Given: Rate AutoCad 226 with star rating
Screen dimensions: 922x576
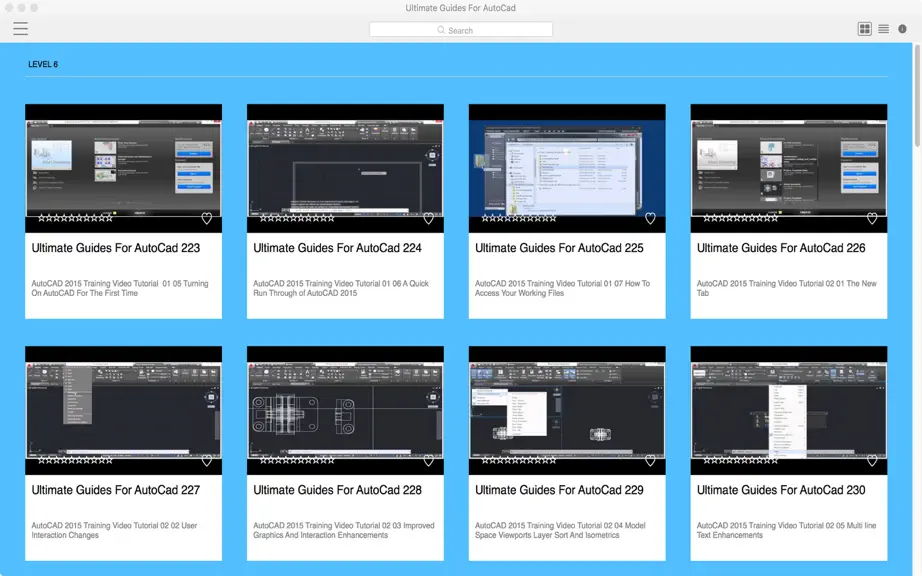Looking at the screenshot, I should pos(741,218).
